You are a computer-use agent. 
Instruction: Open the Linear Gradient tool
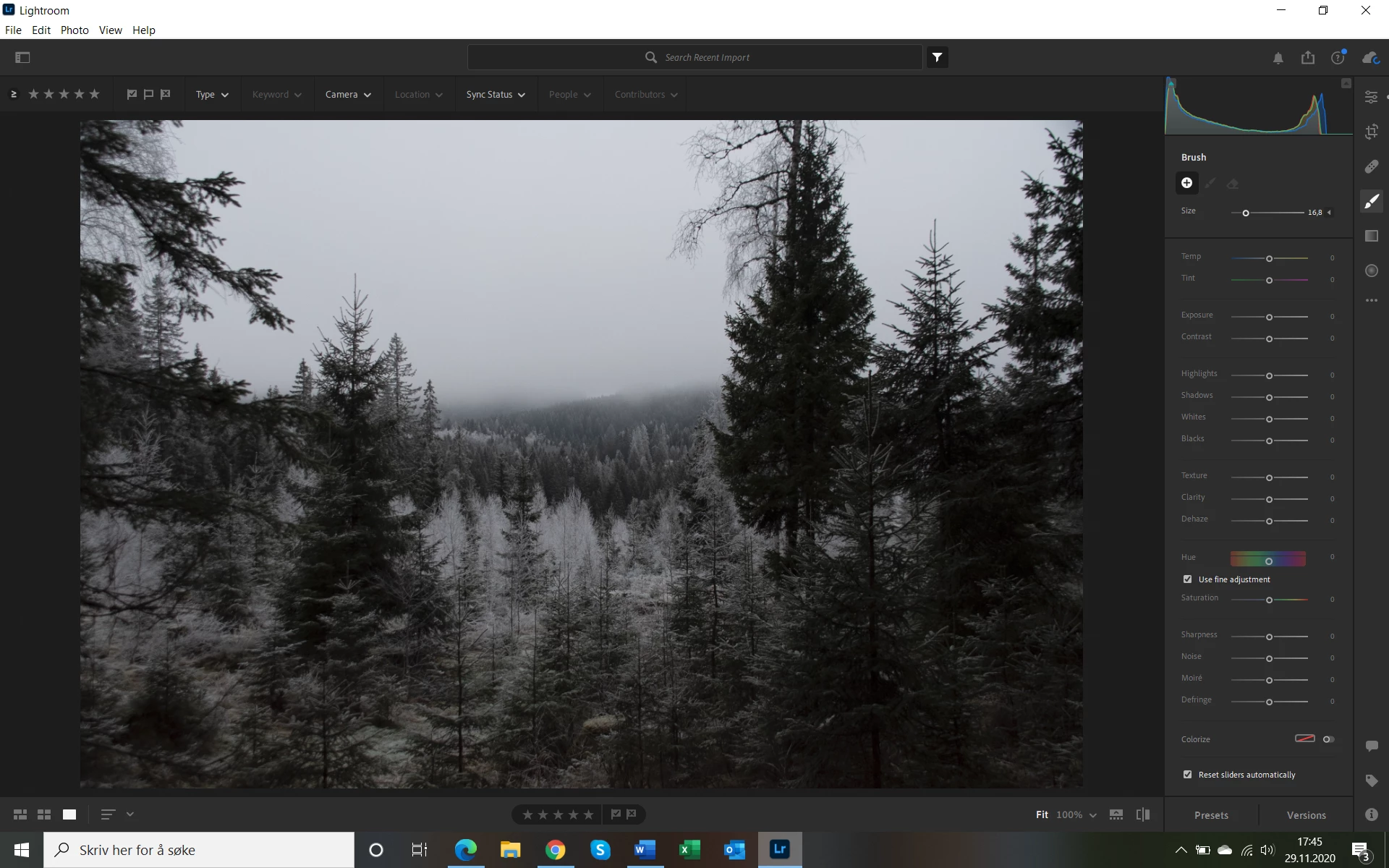tap(1371, 236)
